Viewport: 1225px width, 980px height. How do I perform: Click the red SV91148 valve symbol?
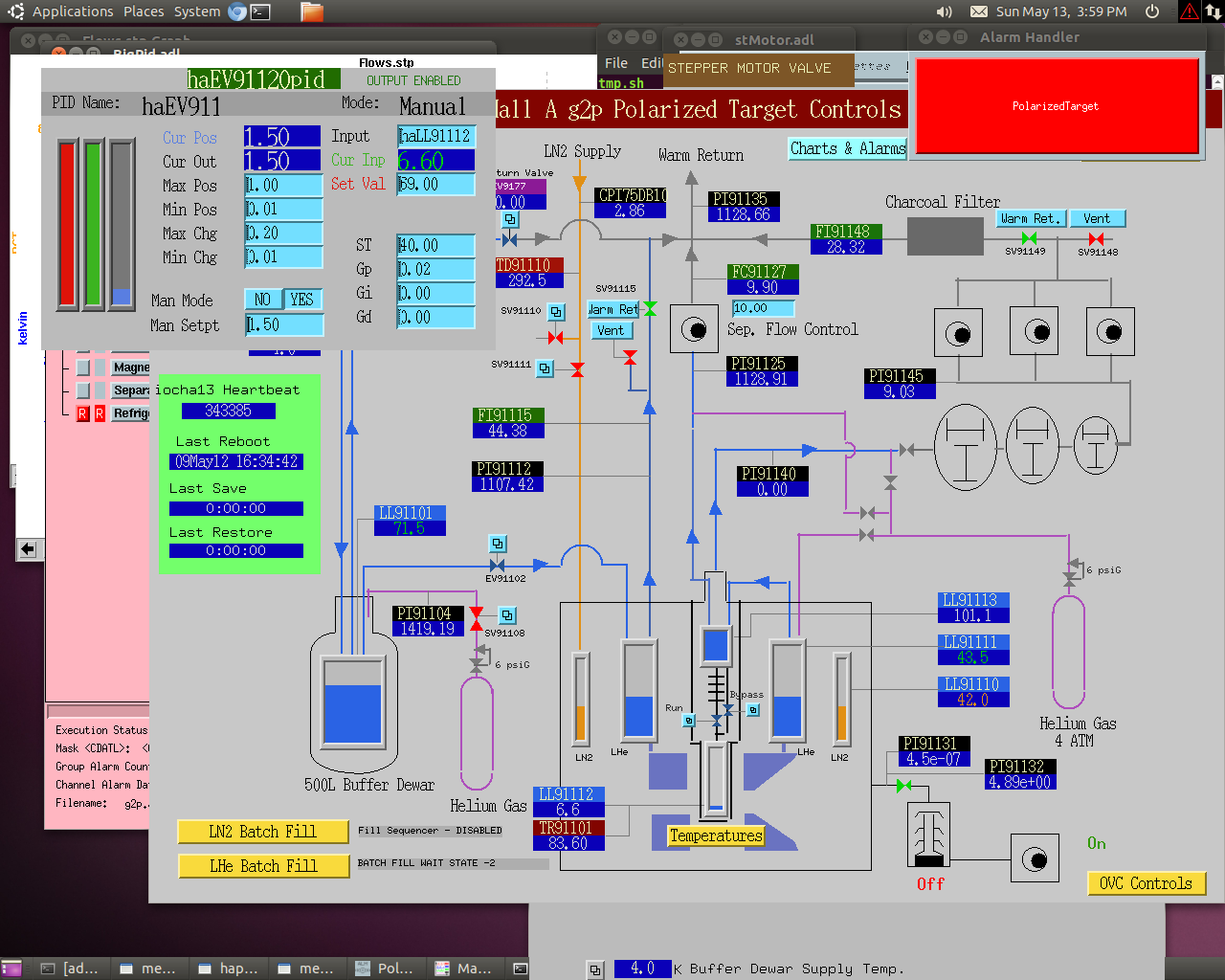(1096, 238)
